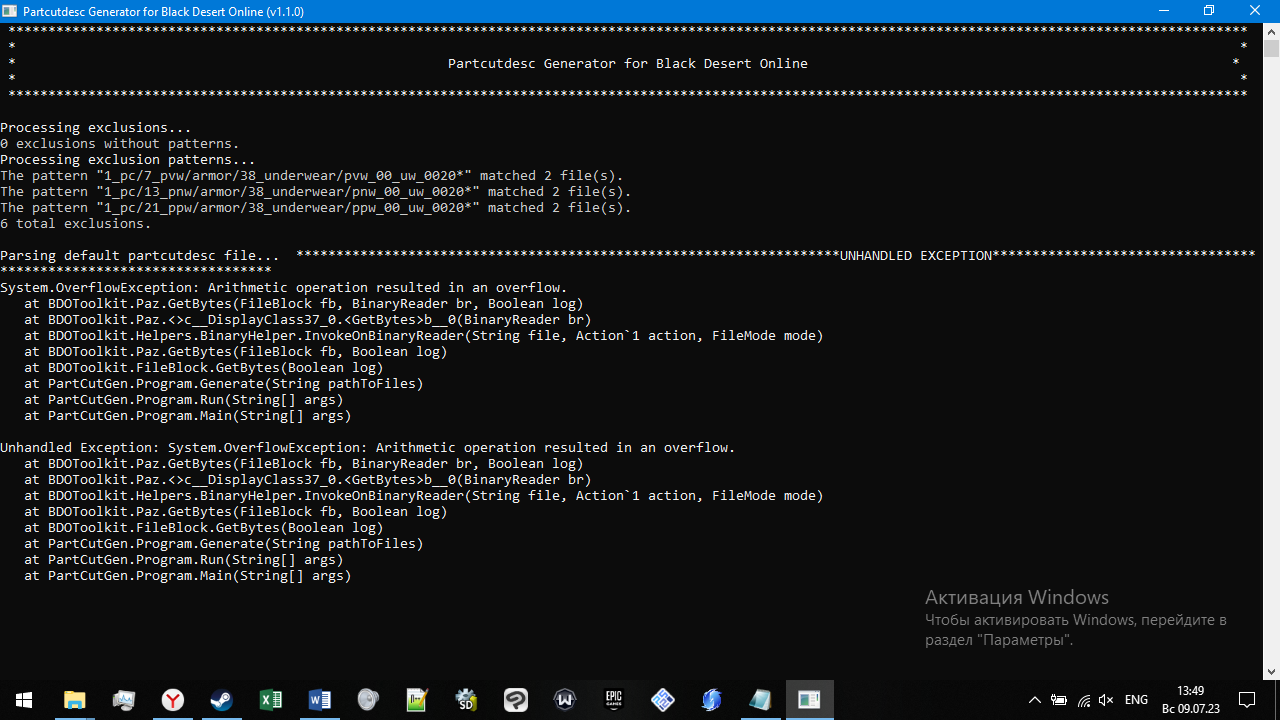Image resolution: width=1280 pixels, height=720 pixels.
Task: Check battery status in the system tray
Action: [x=1059, y=700]
